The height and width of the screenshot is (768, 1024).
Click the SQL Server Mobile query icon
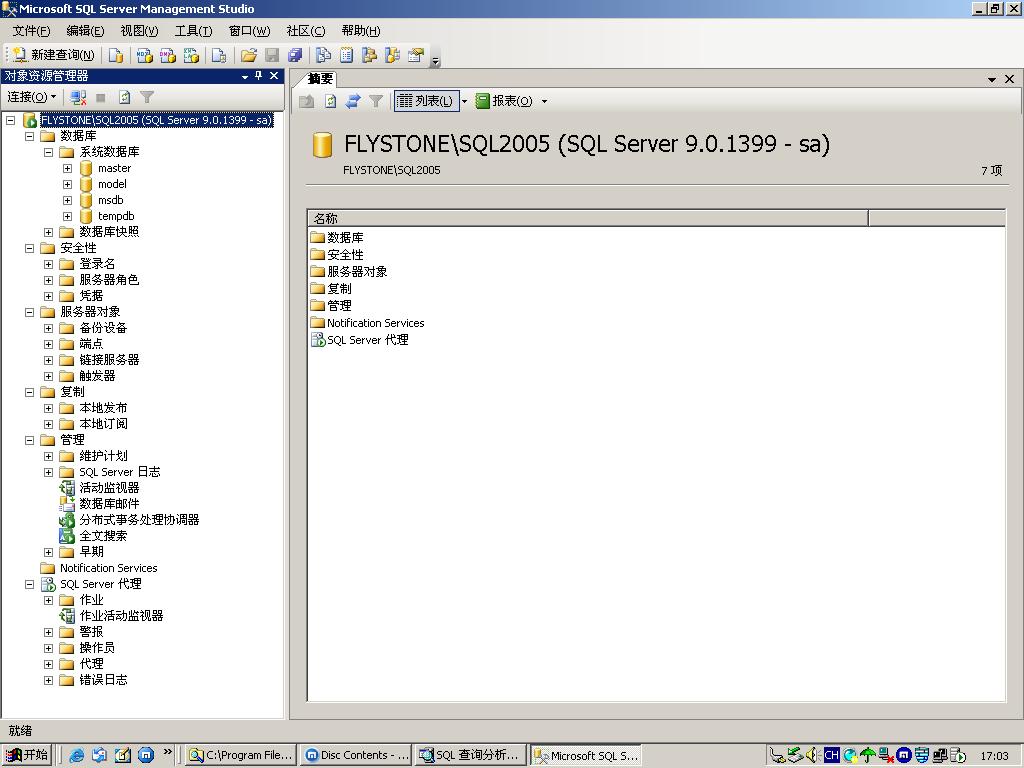(x=219, y=56)
